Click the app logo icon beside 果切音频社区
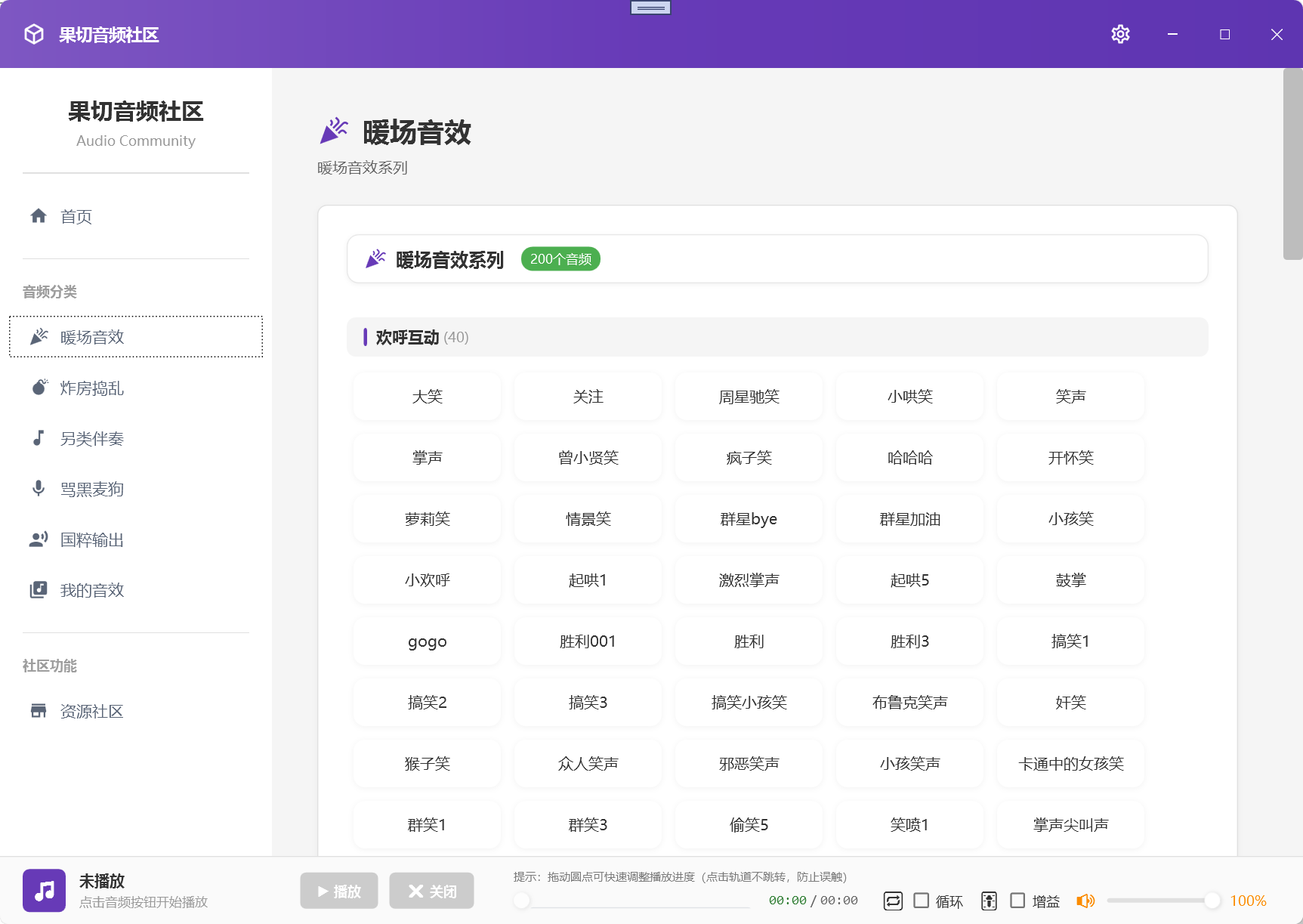The width and height of the screenshot is (1303, 924). pos(33,34)
